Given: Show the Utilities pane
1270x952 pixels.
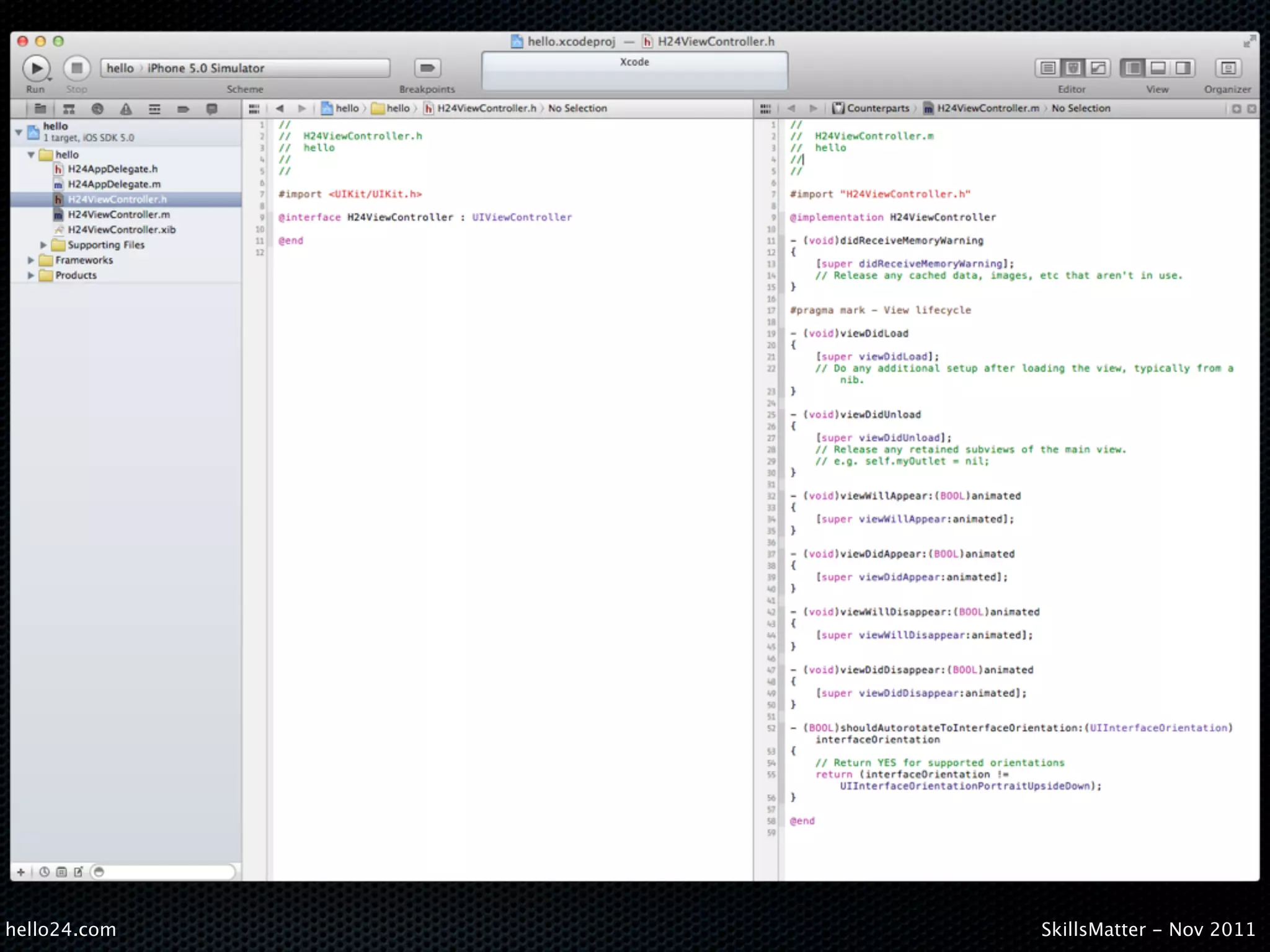Looking at the screenshot, I should point(1183,68).
